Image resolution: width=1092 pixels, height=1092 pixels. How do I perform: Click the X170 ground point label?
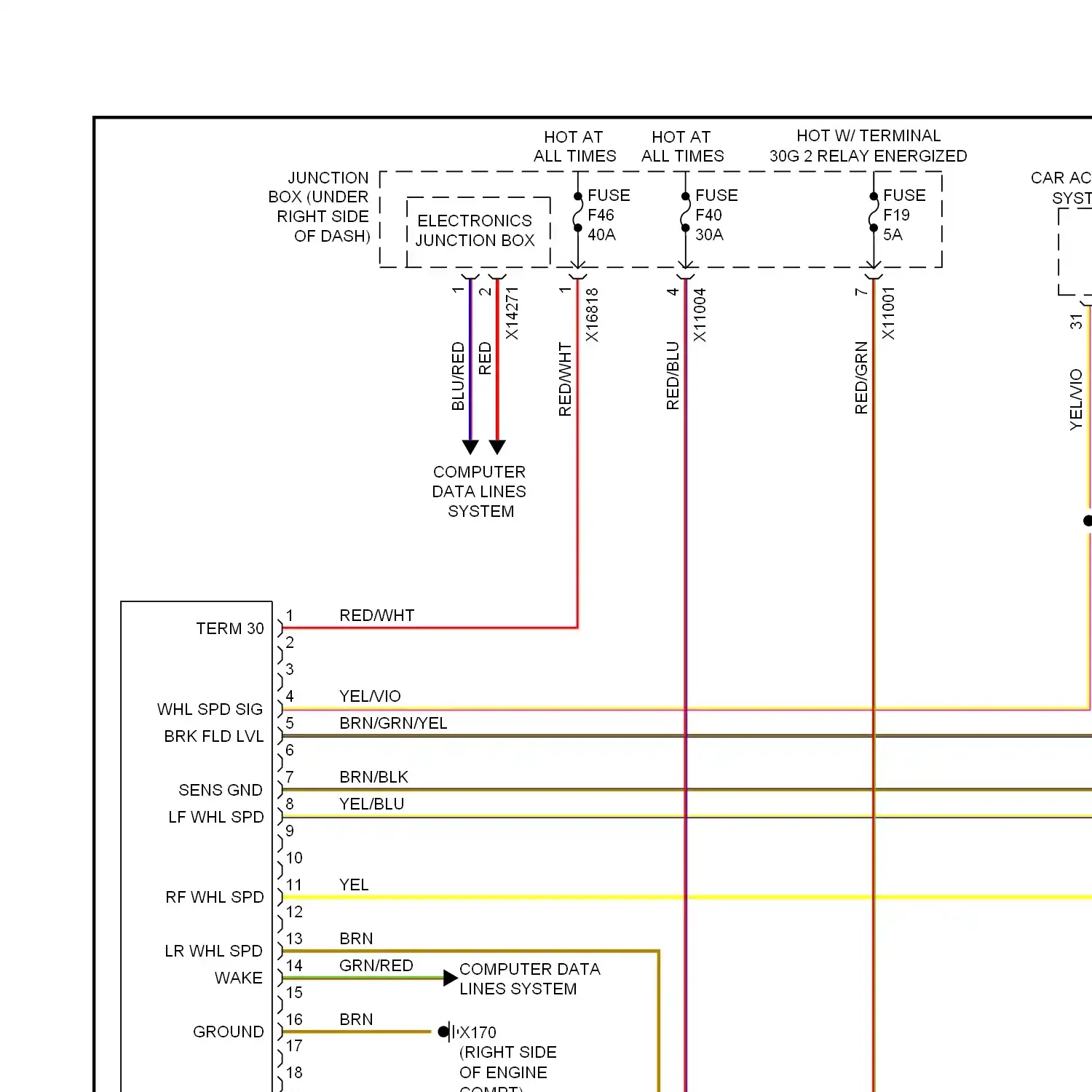pos(478,1032)
